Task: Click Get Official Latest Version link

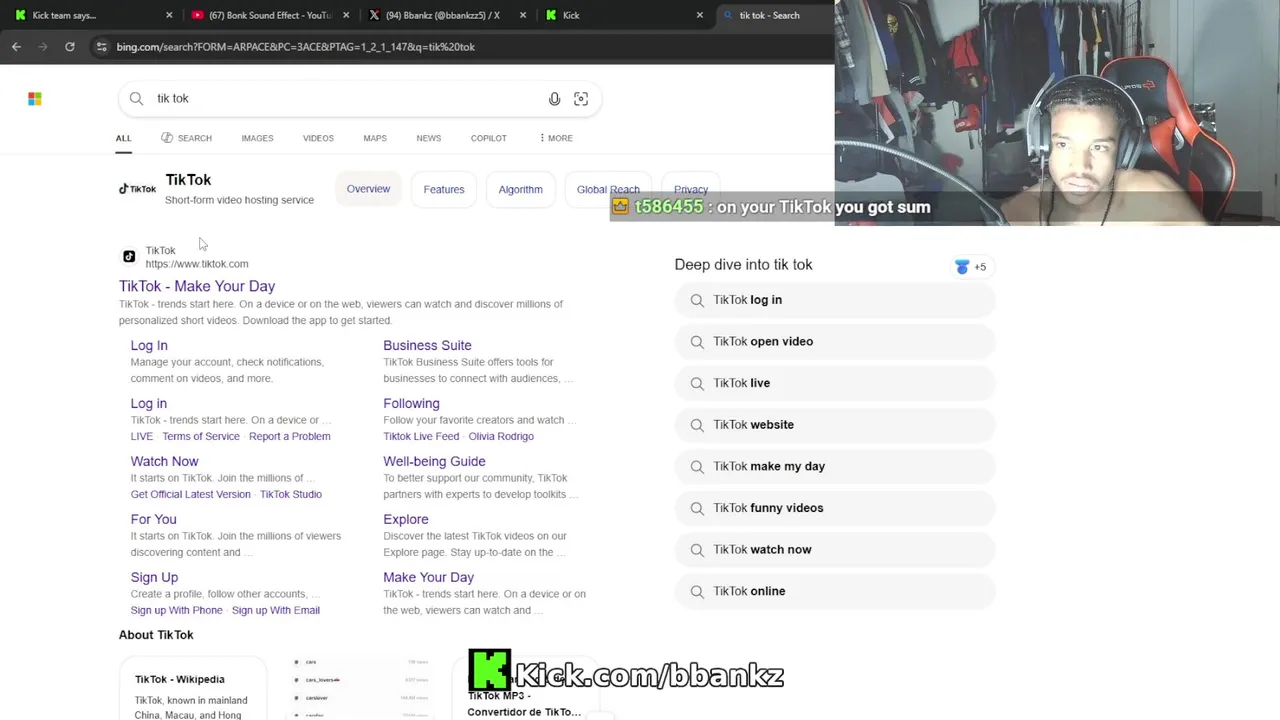Action: coord(190,494)
